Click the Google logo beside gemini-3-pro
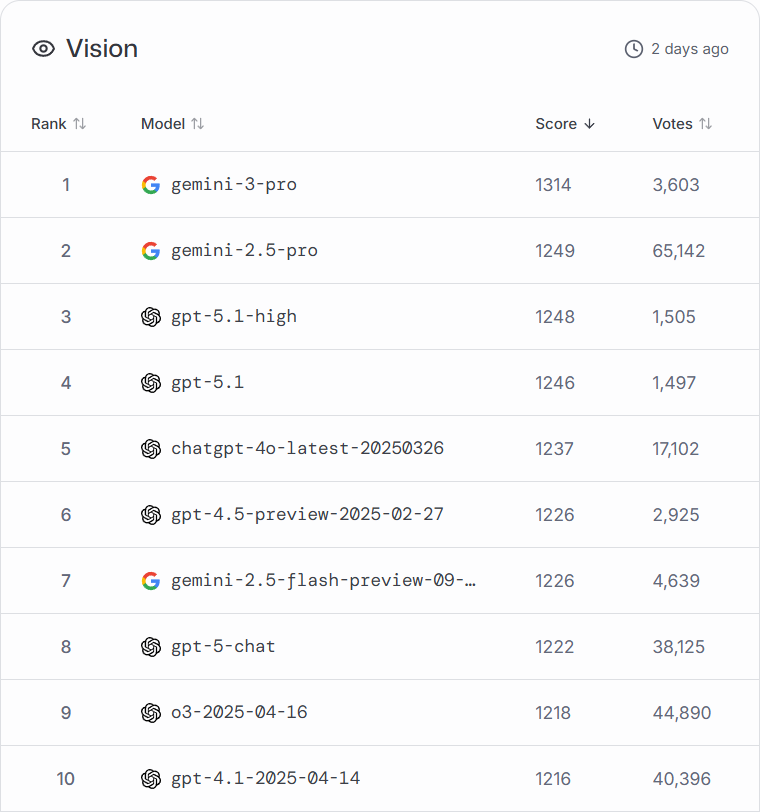The width and height of the screenshot is (760, 812). coord(151,185)
